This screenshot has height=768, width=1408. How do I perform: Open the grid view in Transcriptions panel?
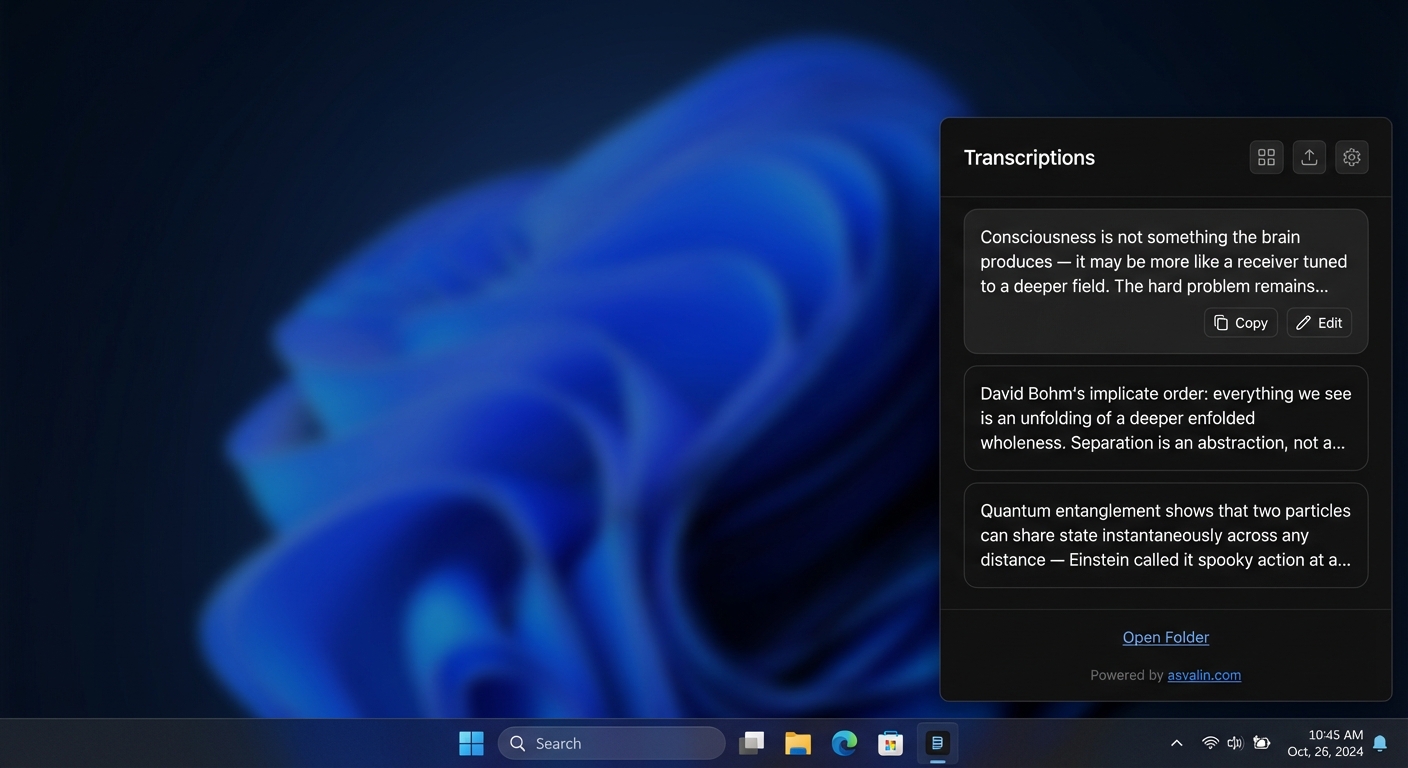(x=1266, y=157)
